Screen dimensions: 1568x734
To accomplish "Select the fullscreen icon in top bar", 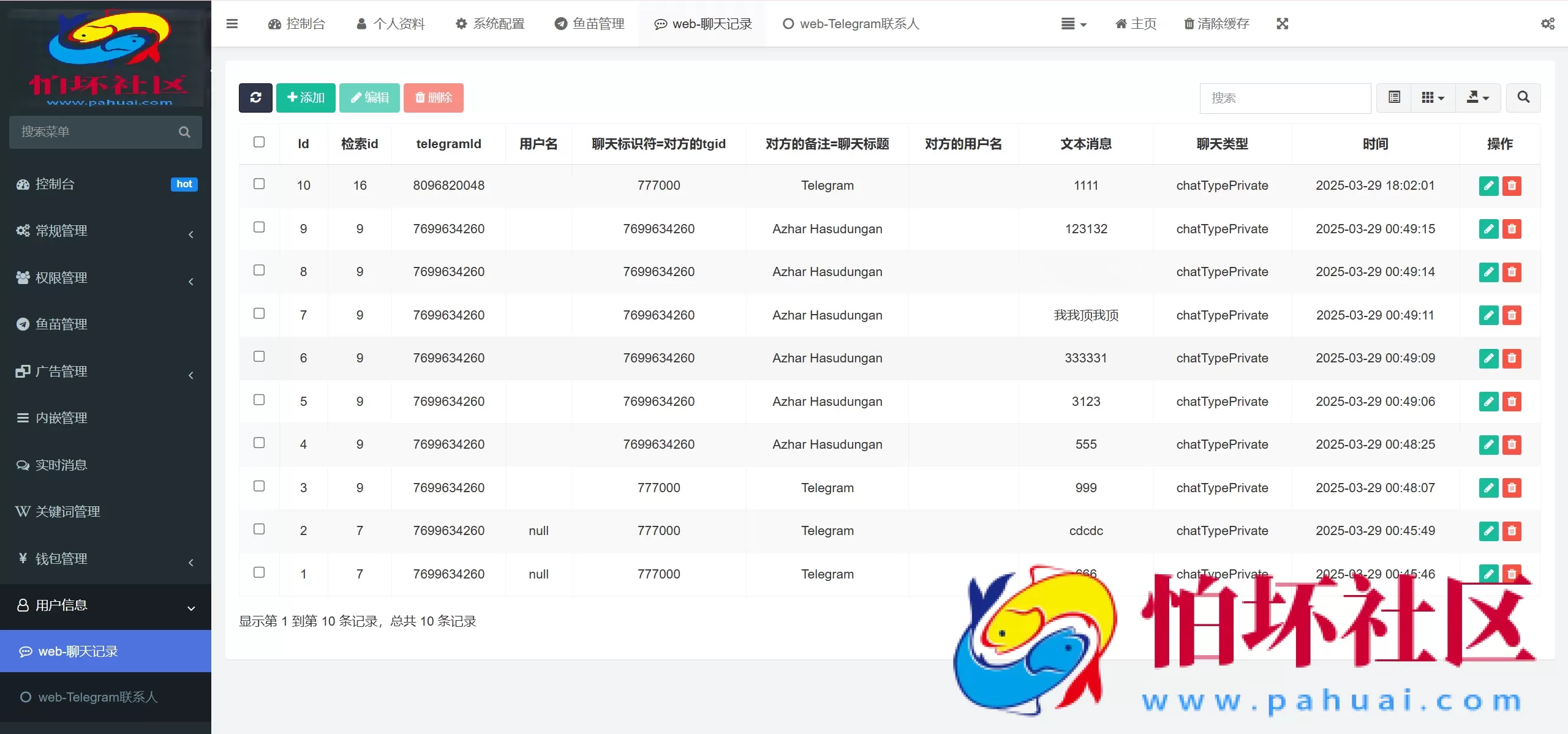I will 1283,23.
